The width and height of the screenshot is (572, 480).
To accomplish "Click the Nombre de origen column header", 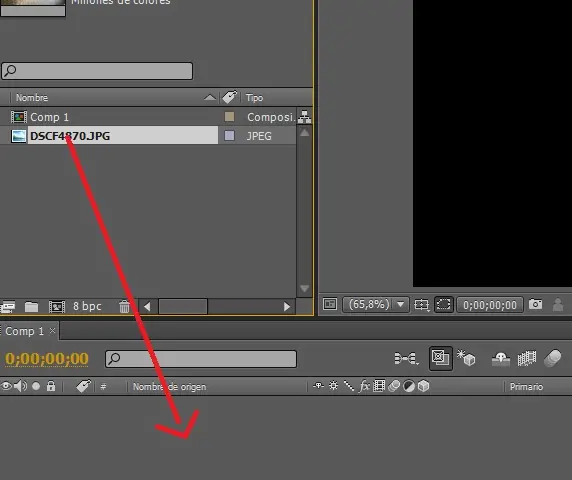I will tap(169, 387).
